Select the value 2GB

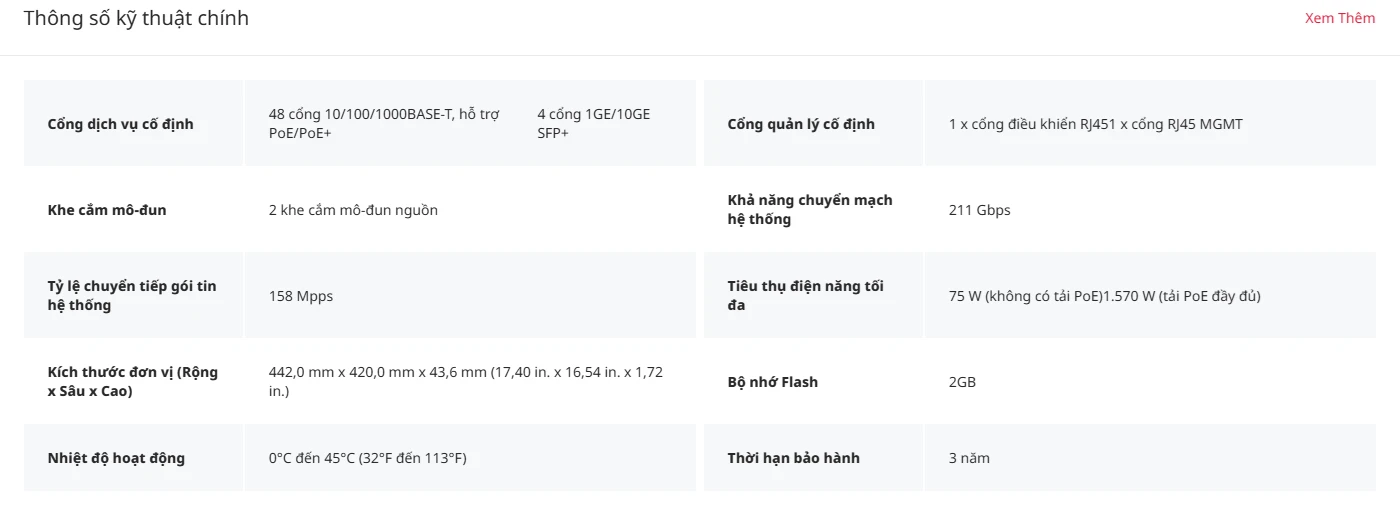[x=962, y=382]
